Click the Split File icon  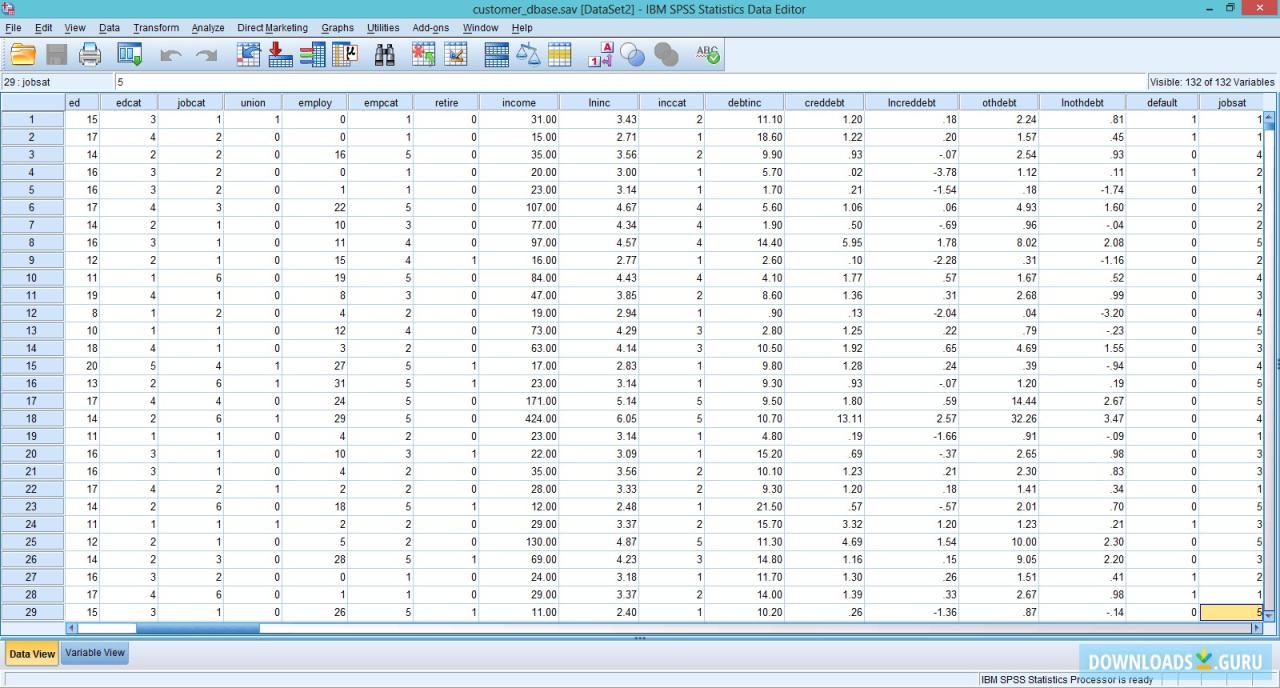(x=496, y=54)
